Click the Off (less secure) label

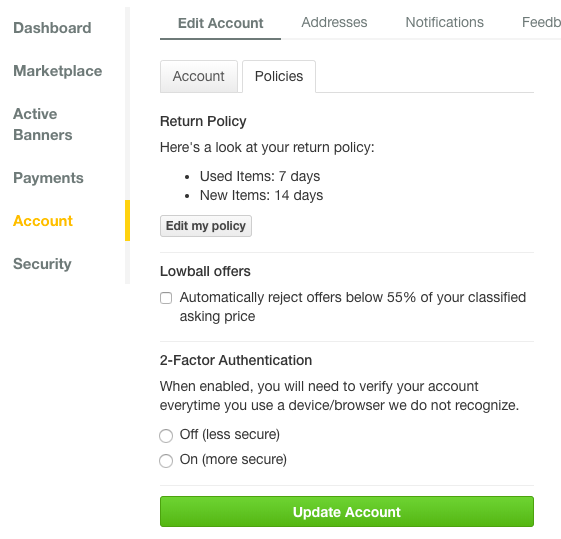230,434
